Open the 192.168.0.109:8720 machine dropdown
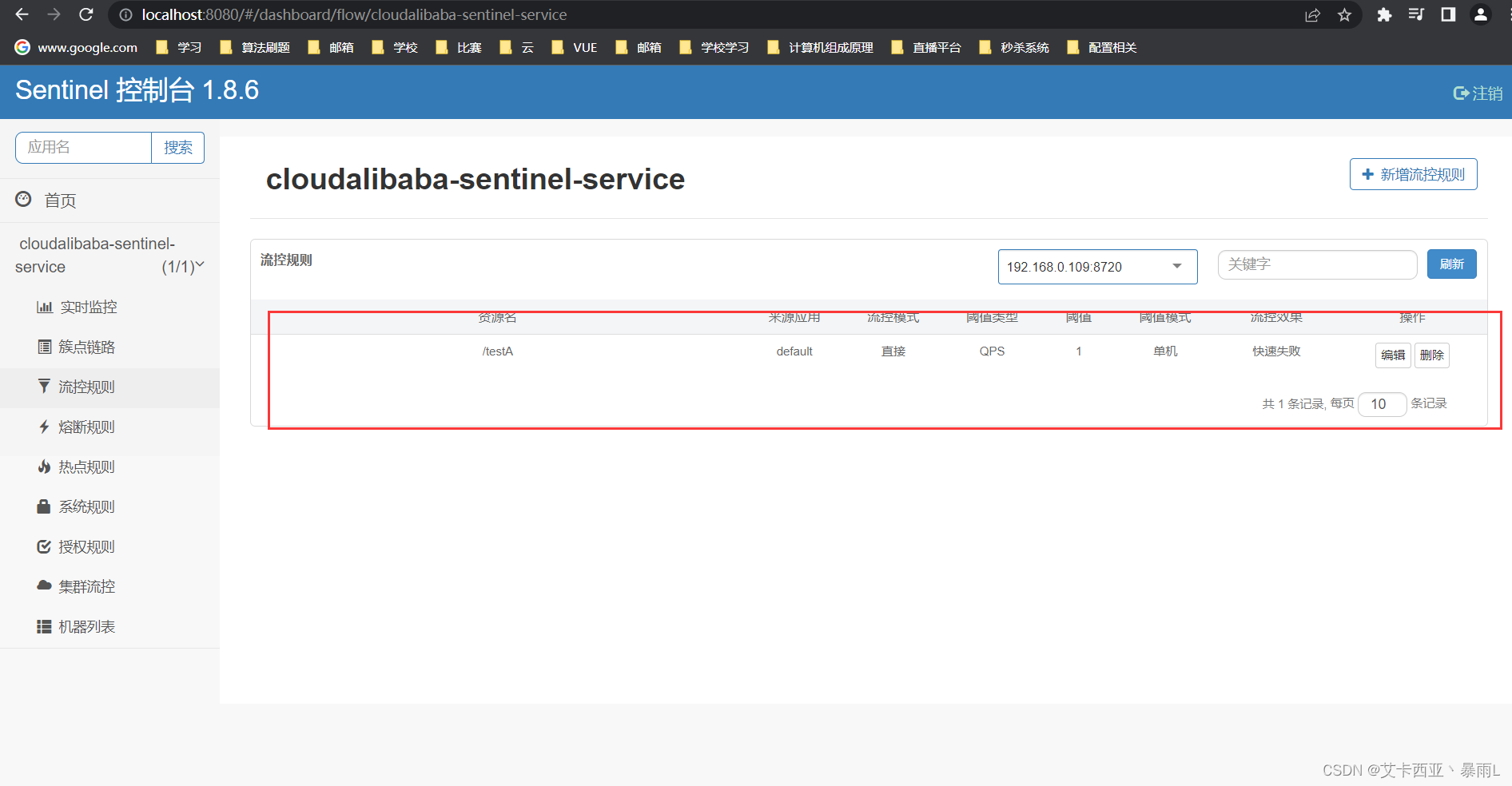1512x786 pixels. (x=1097, y=267)
